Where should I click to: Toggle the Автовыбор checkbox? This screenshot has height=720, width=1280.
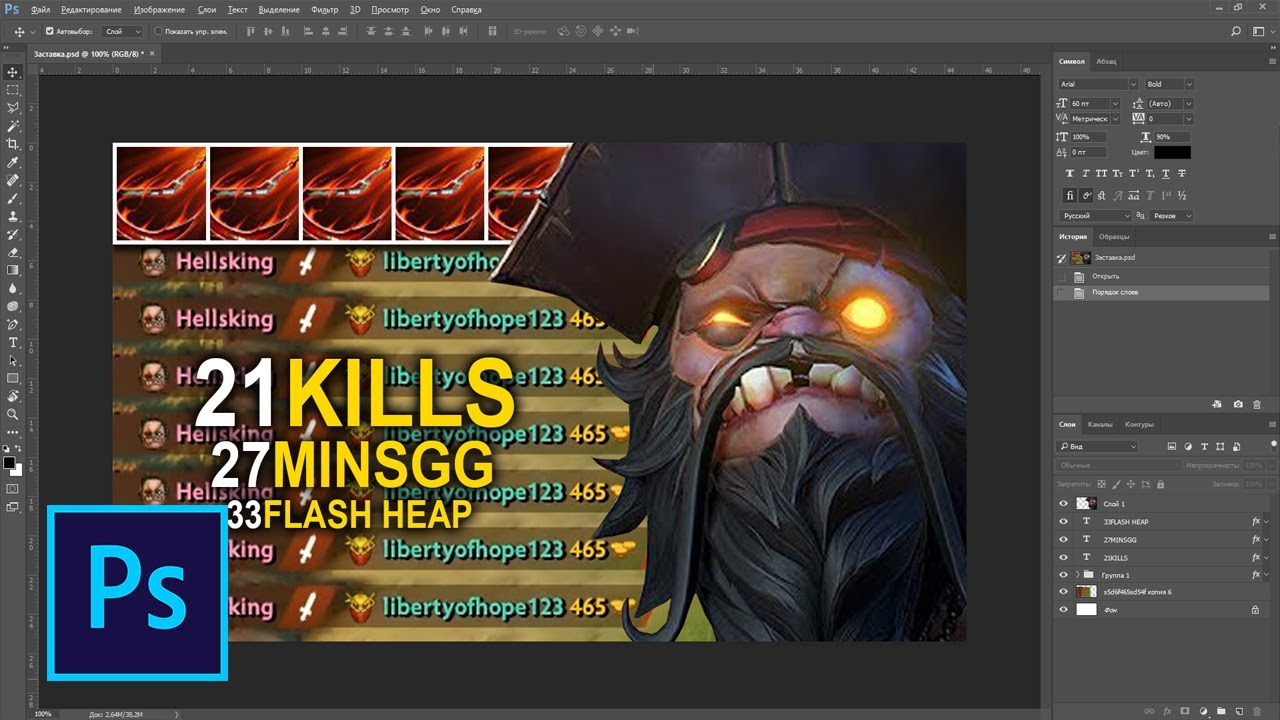coord(50,31)
